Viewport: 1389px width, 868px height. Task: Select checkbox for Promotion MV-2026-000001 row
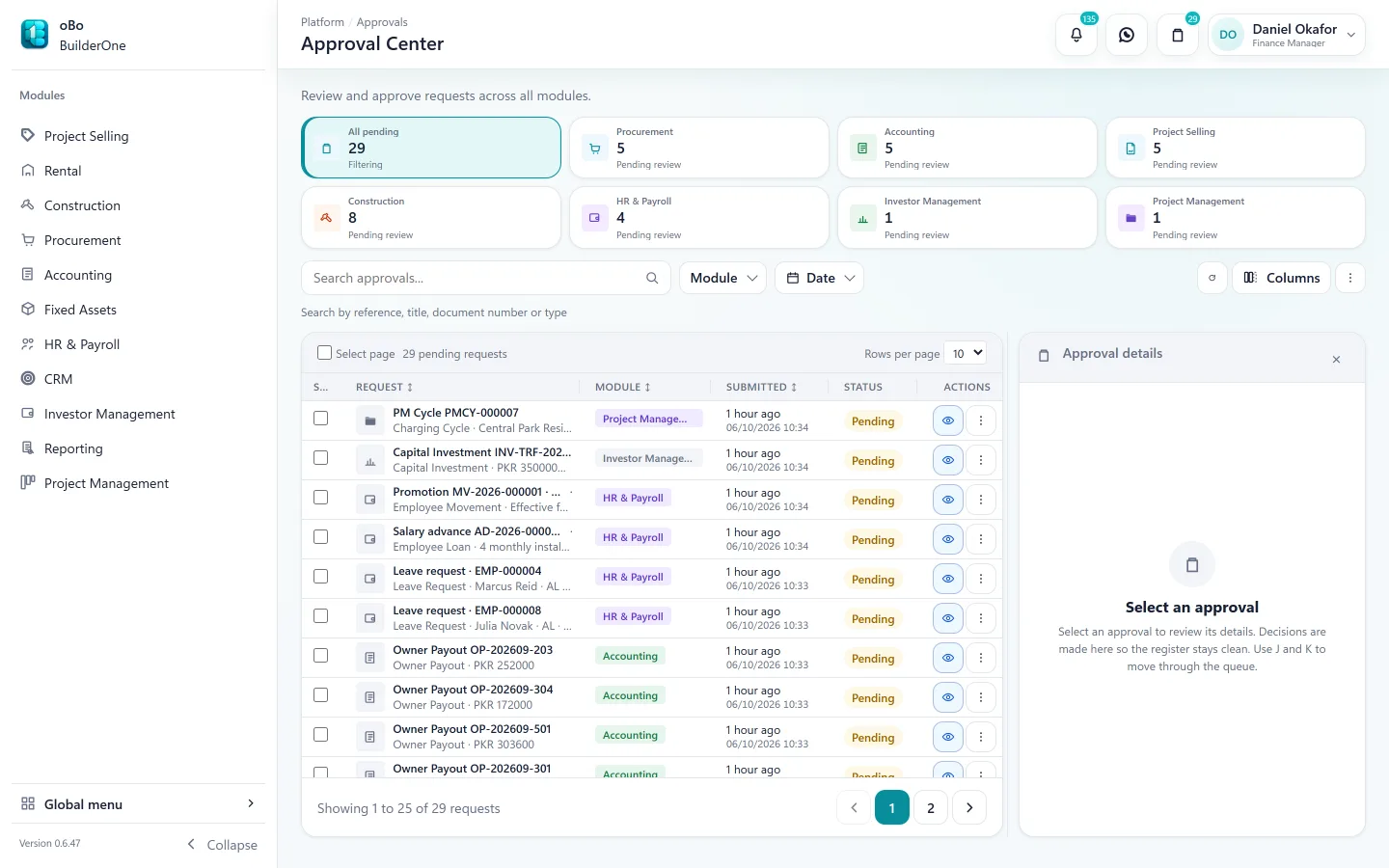tap(321, 498)
